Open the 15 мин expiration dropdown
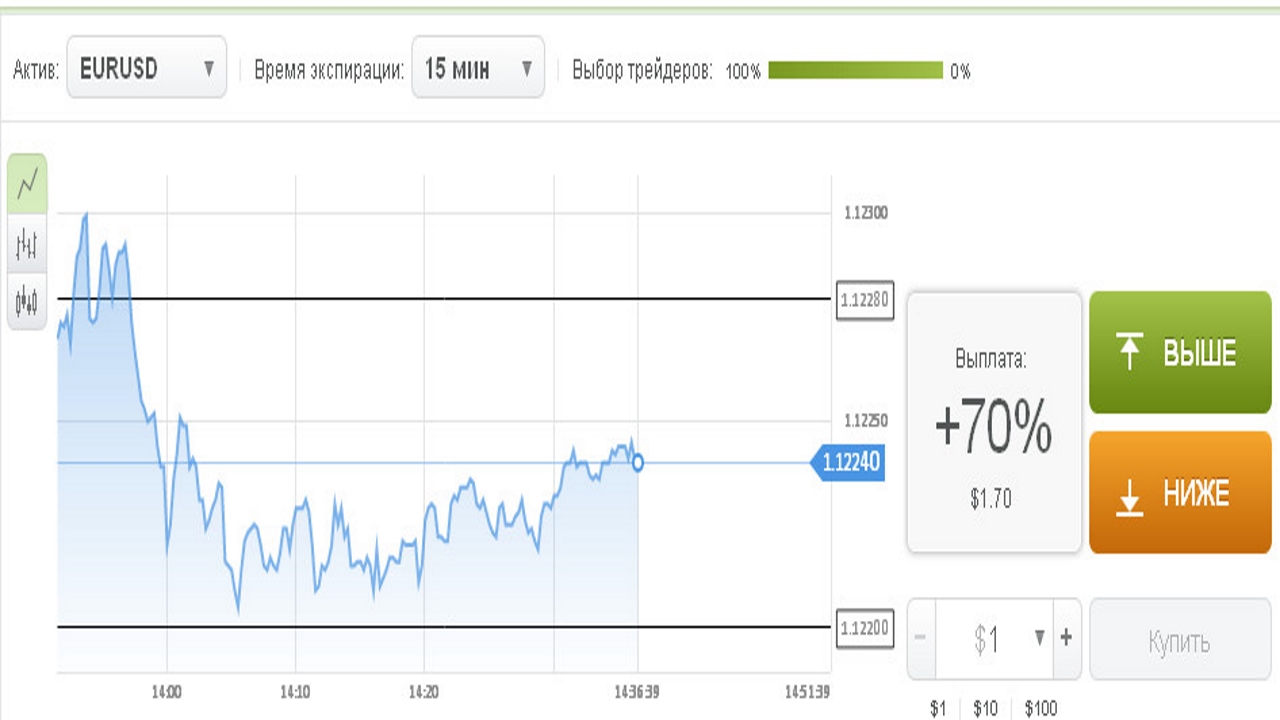This screenshot has width=1280, height=720. point(478,69)
